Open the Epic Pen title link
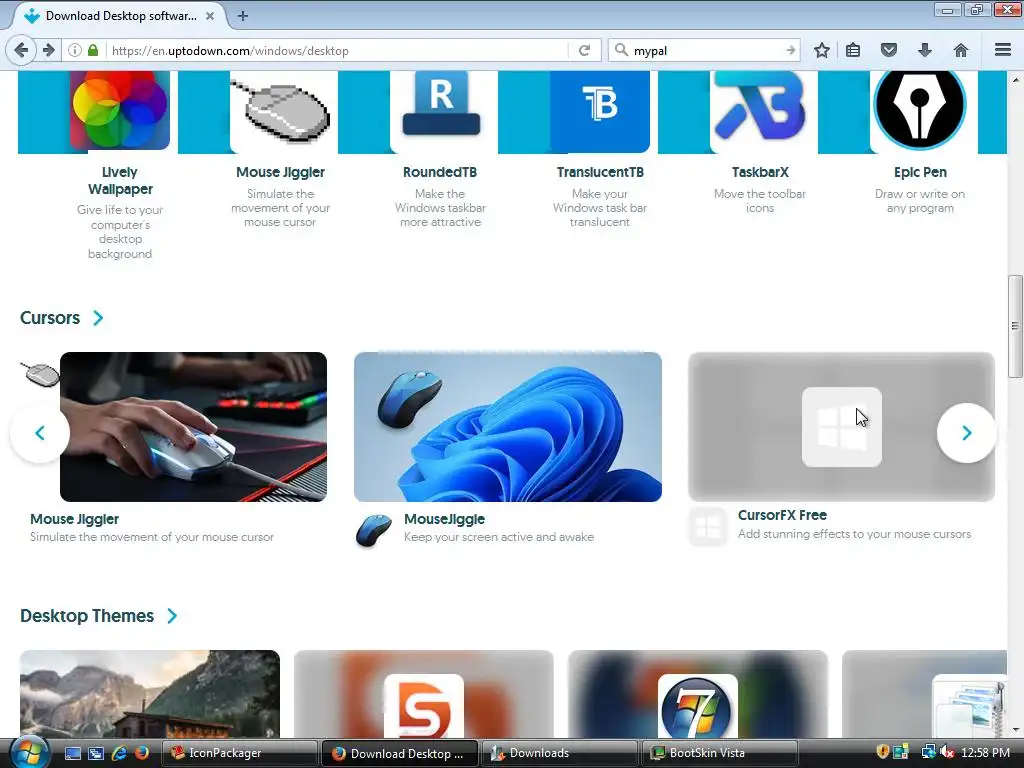This screenshot has width=1024, height=768. click(920, 172)
